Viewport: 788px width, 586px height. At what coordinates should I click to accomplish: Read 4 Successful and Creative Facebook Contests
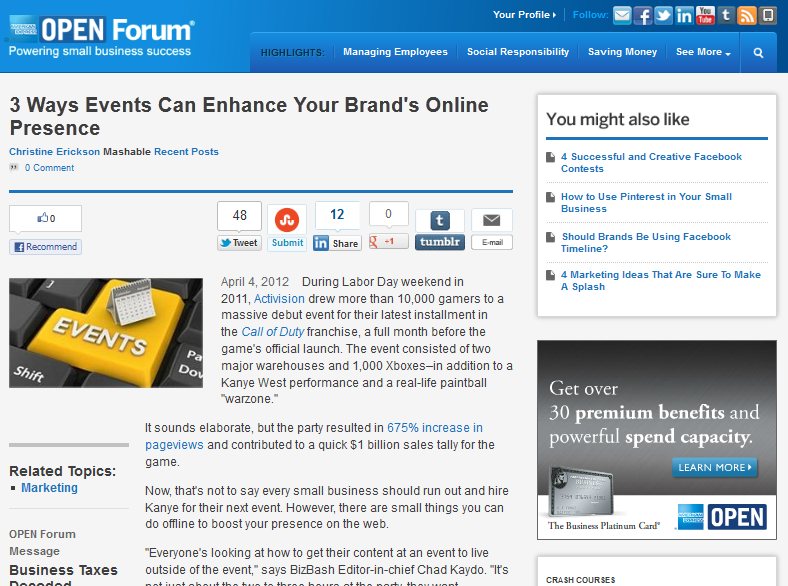click(x=651, y=163)
